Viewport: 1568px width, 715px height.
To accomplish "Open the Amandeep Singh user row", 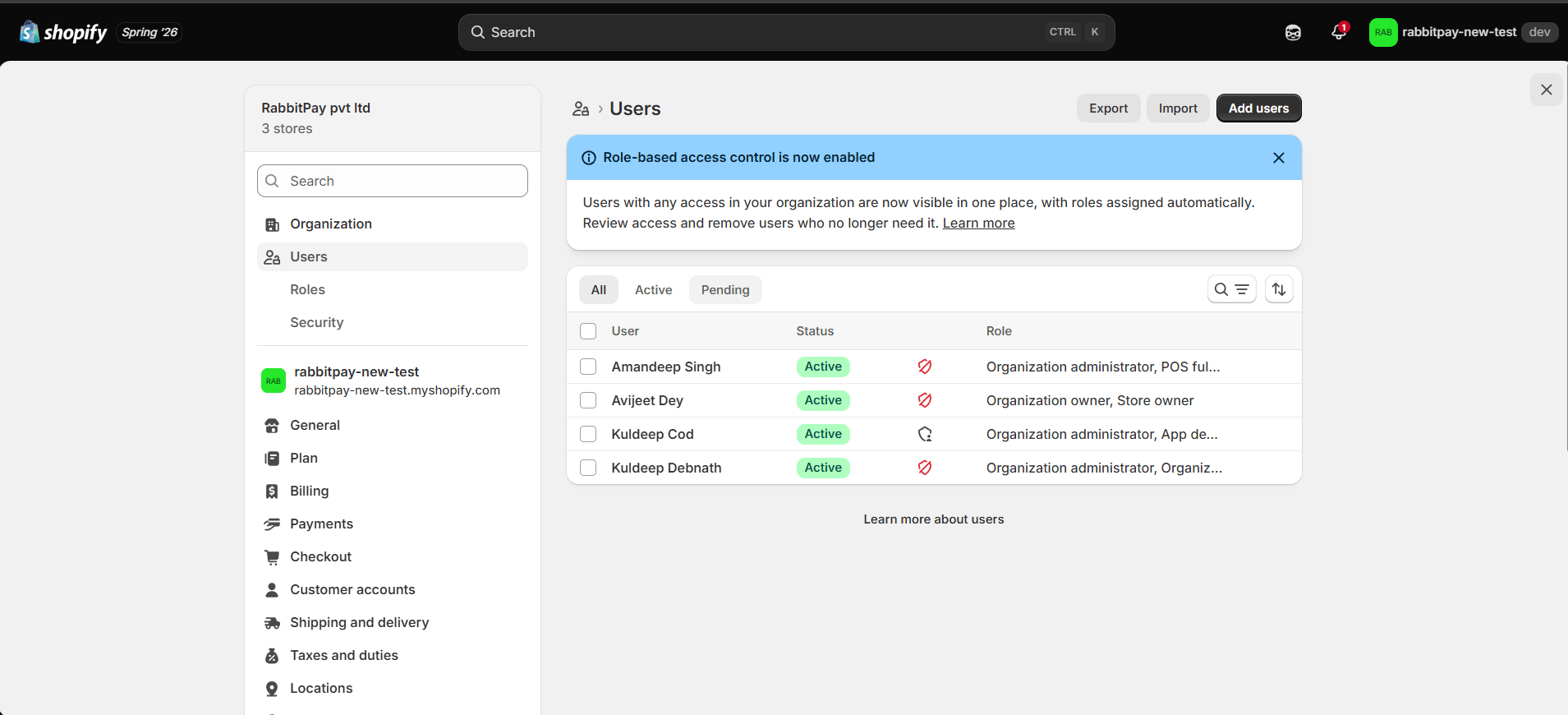I will 934,367.
